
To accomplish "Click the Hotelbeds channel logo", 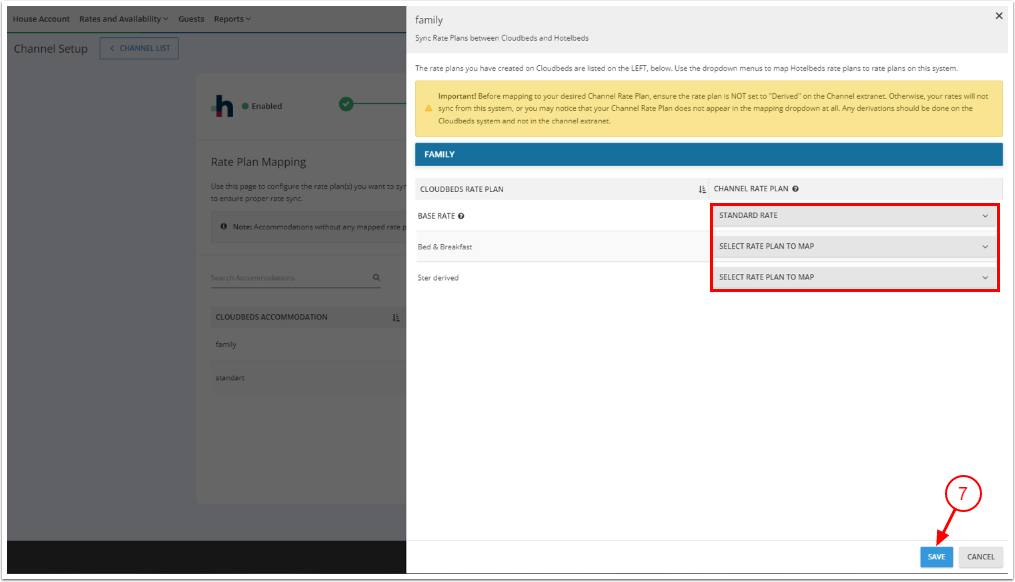I will (x=223, y=106).
